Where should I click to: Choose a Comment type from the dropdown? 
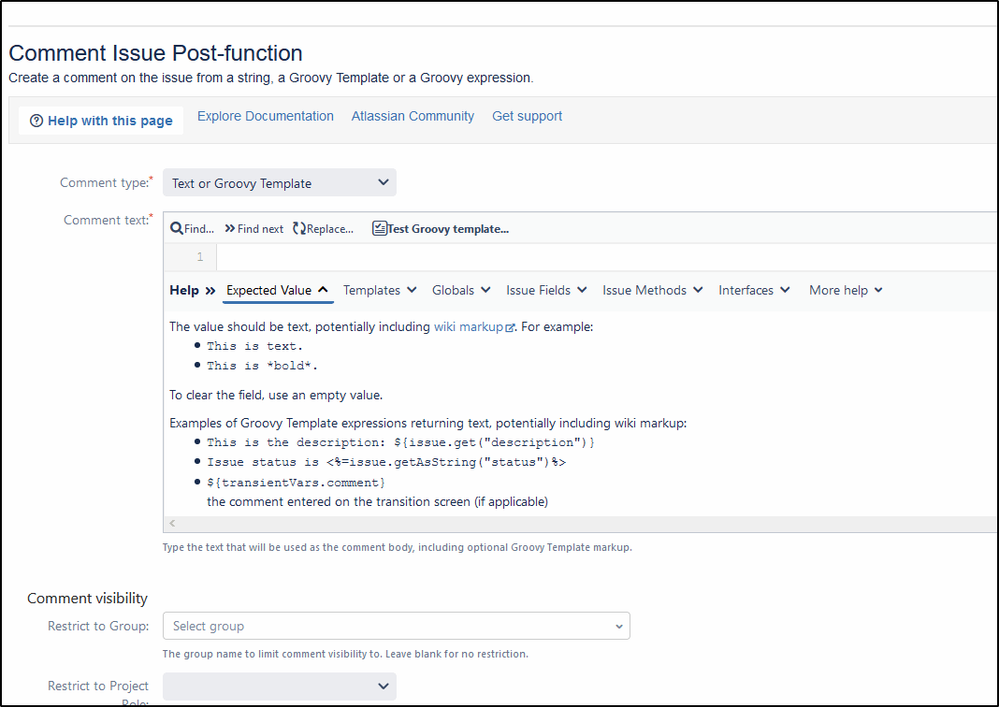click(x=280, y=182)
